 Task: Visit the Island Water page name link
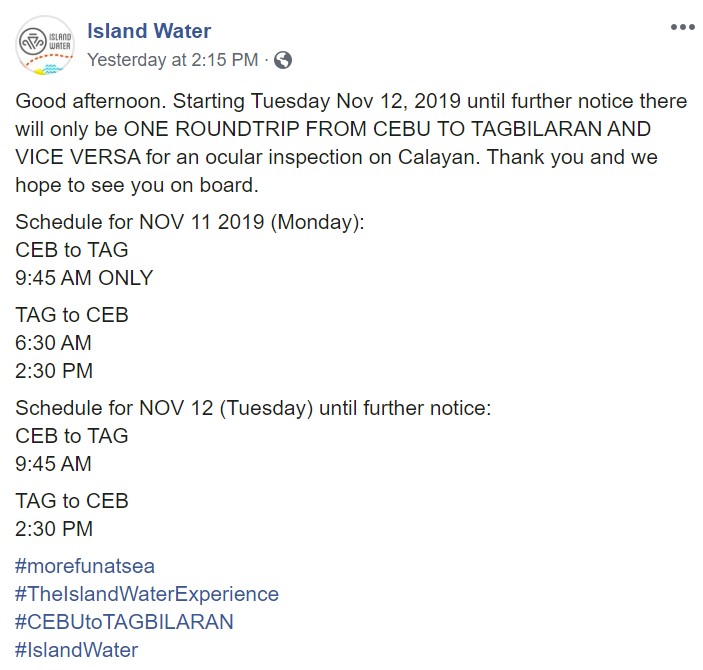(x=149, y=31)
